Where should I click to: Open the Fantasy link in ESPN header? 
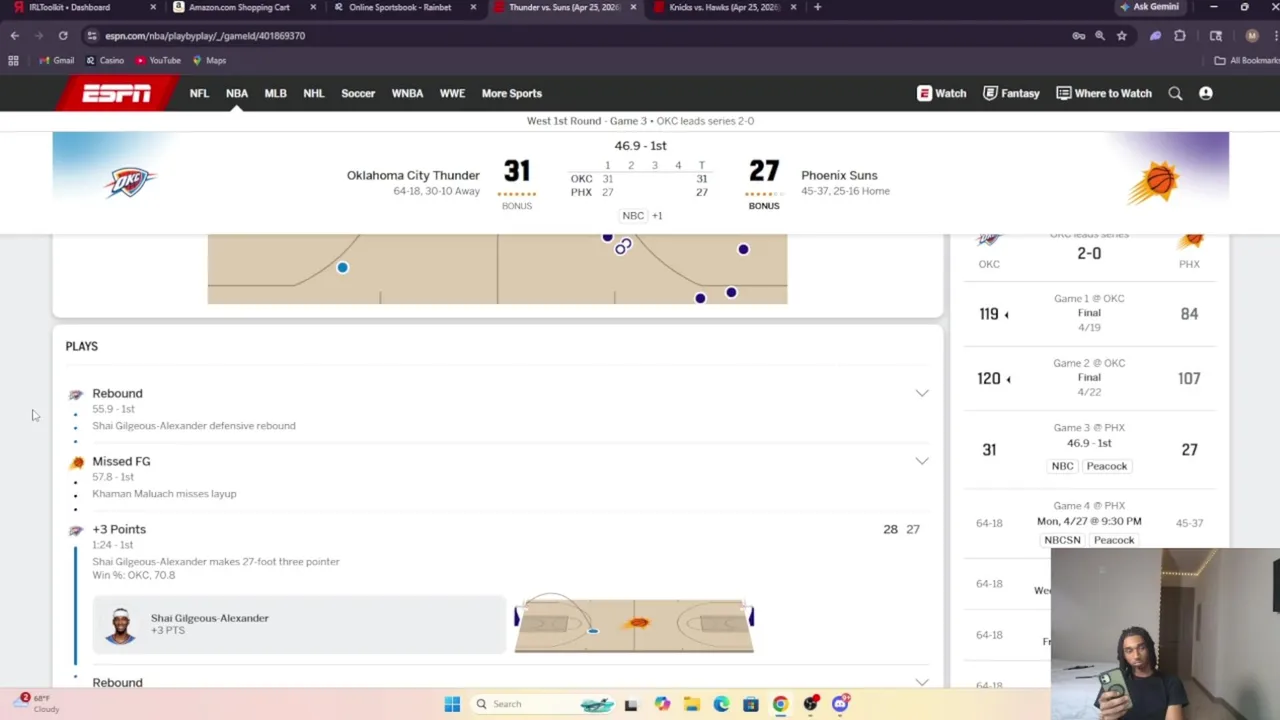click(x=1011, y=93)
